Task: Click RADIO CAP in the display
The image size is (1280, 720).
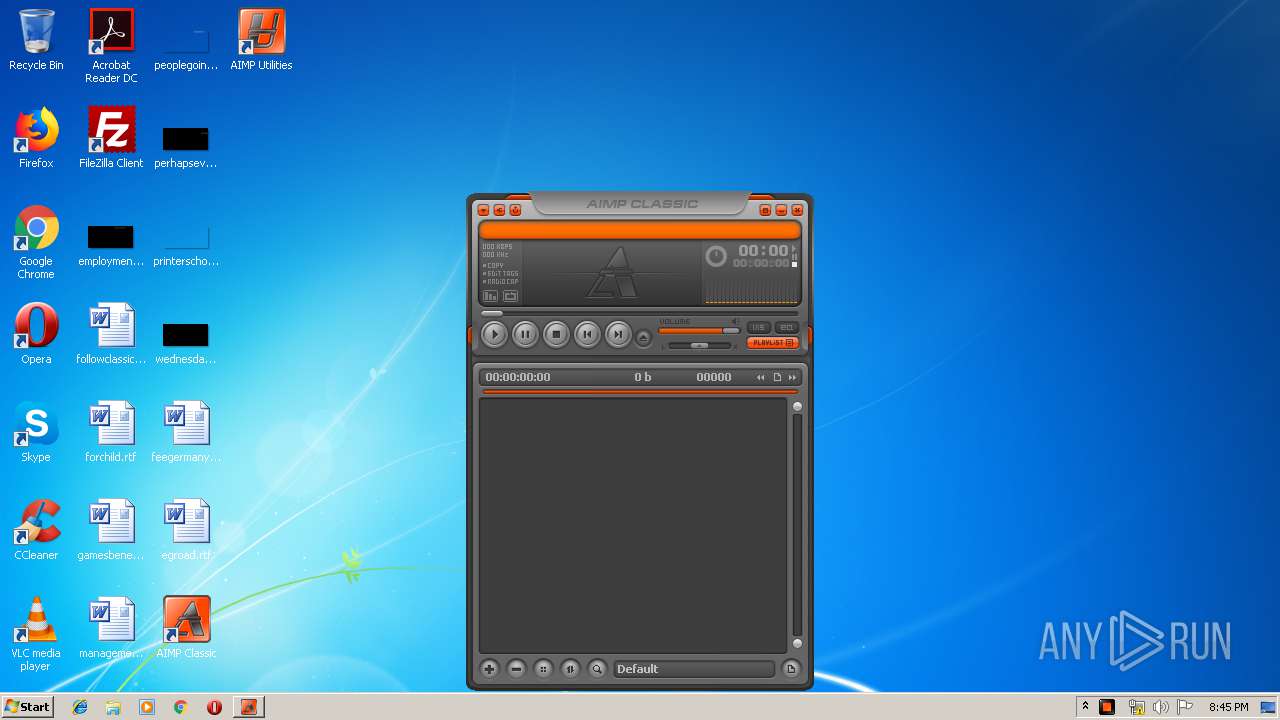Action: tap(500, 282)
